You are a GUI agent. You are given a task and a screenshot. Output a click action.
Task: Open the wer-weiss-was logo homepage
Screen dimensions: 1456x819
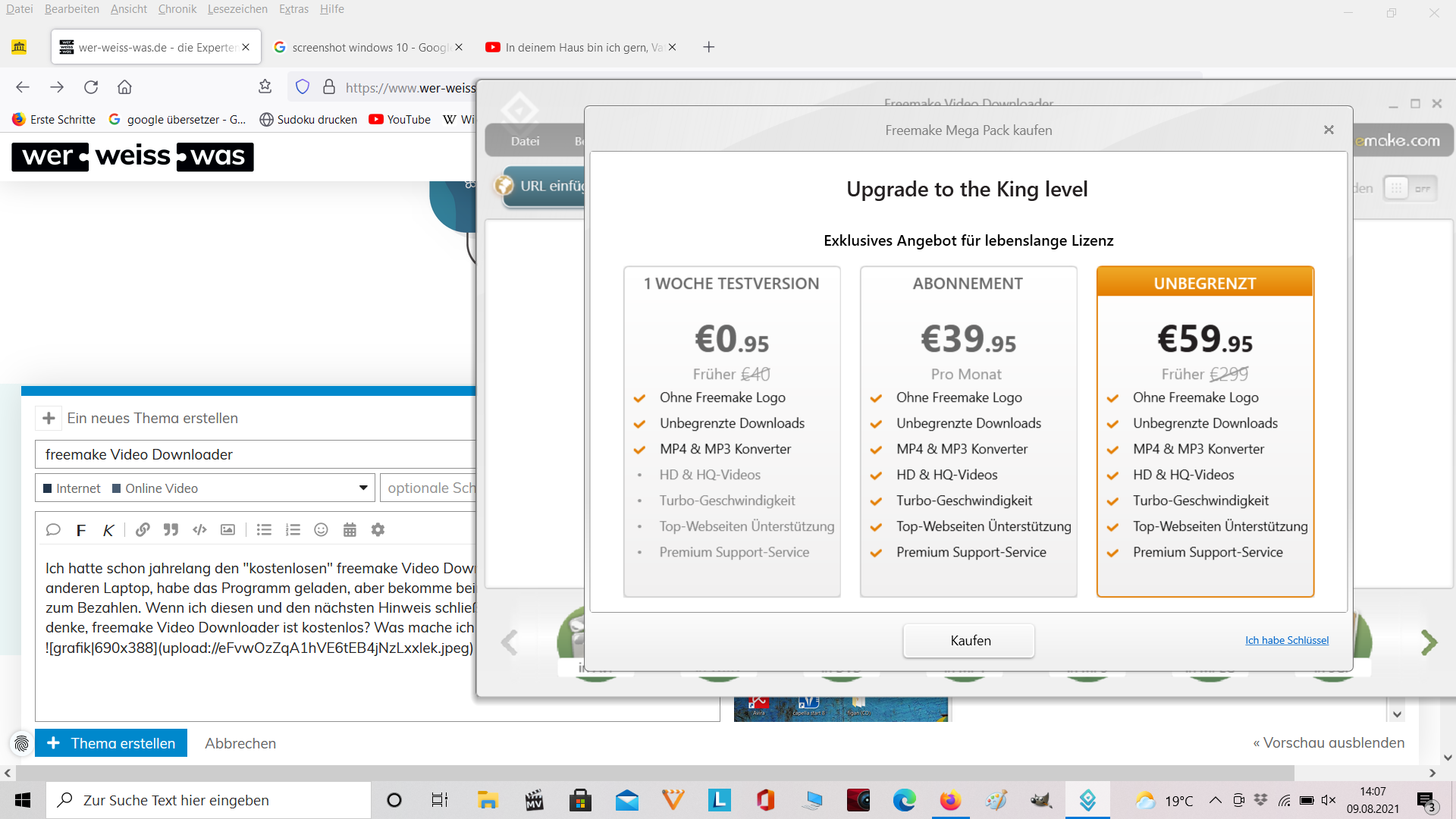coord(133,156)
